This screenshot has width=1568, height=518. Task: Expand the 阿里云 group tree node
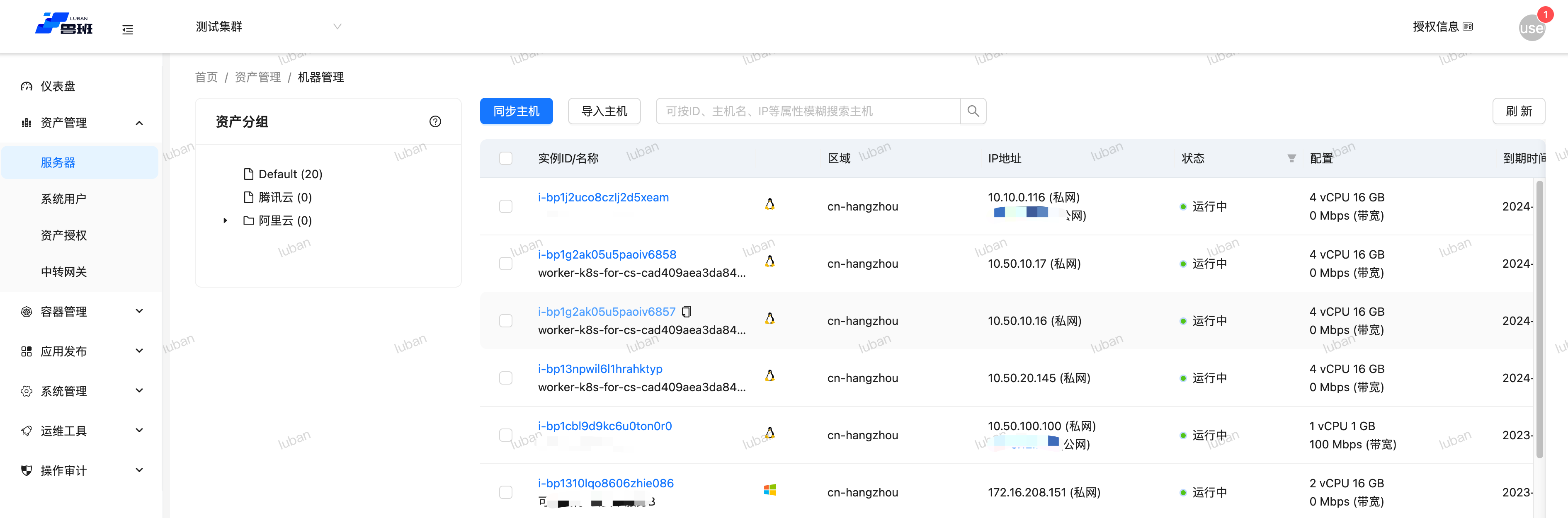tap(225, 220)
